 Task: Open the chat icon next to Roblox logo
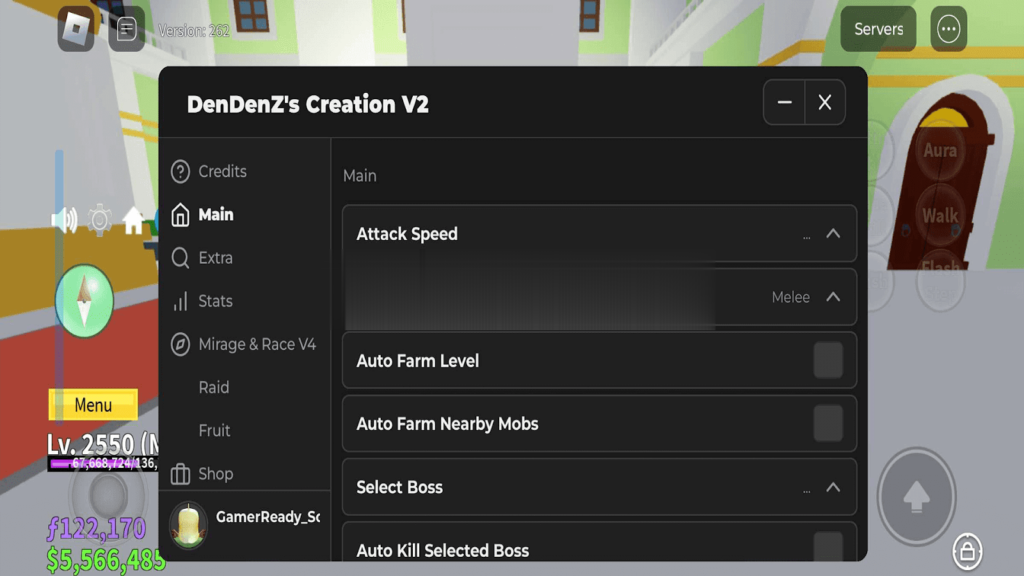(126, 29)
